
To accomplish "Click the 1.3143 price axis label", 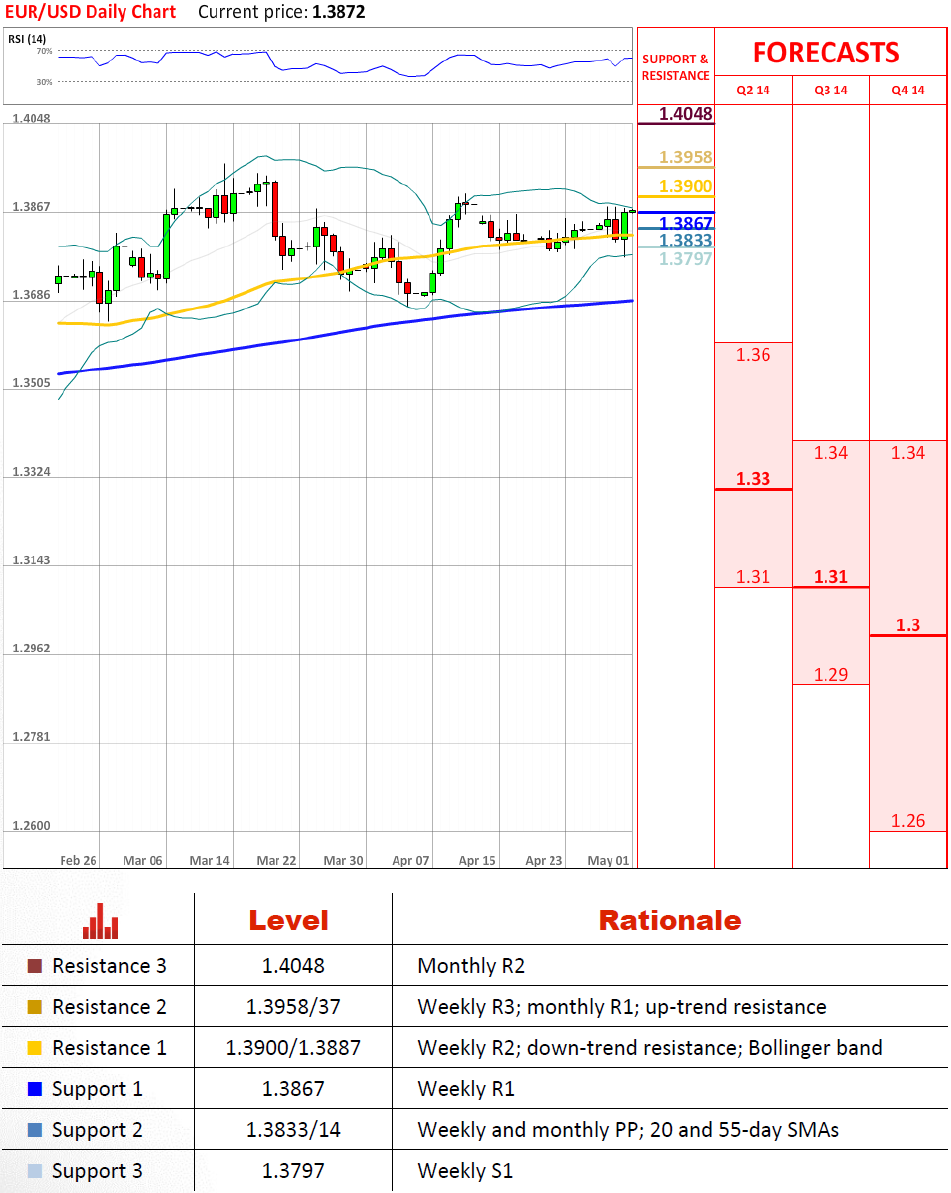I will tap(31, 560).
